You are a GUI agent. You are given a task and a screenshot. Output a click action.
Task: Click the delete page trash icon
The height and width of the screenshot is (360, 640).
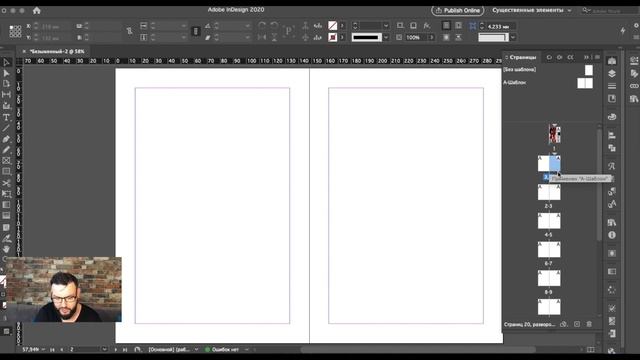(589, 324)
